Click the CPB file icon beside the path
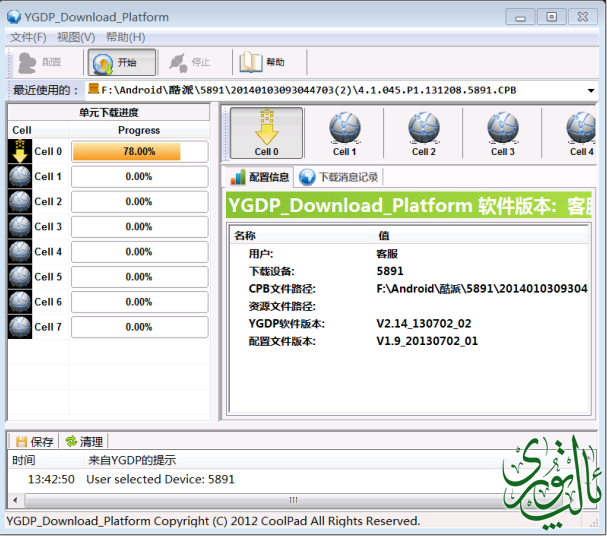Image resolution: width=607 pixels, height=536 pixels. (93, 89)
